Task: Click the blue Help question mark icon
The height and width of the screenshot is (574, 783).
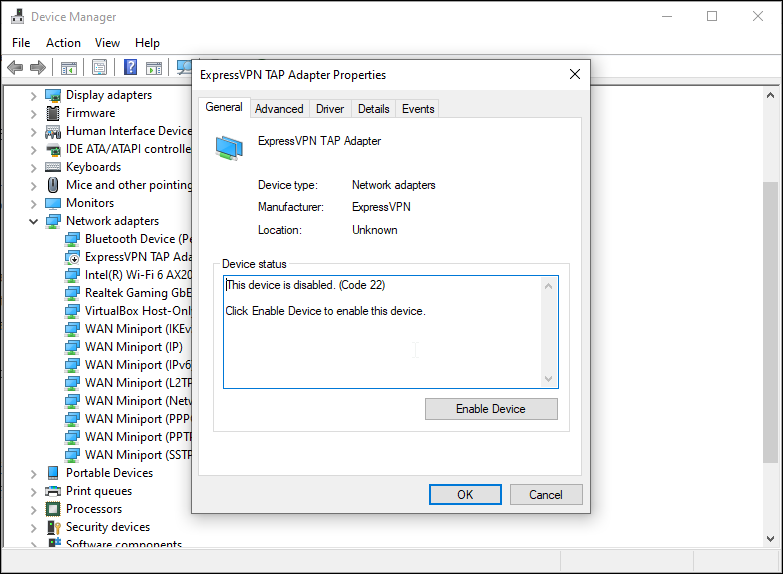Action: pyautogui.click(x=130, y=67)
